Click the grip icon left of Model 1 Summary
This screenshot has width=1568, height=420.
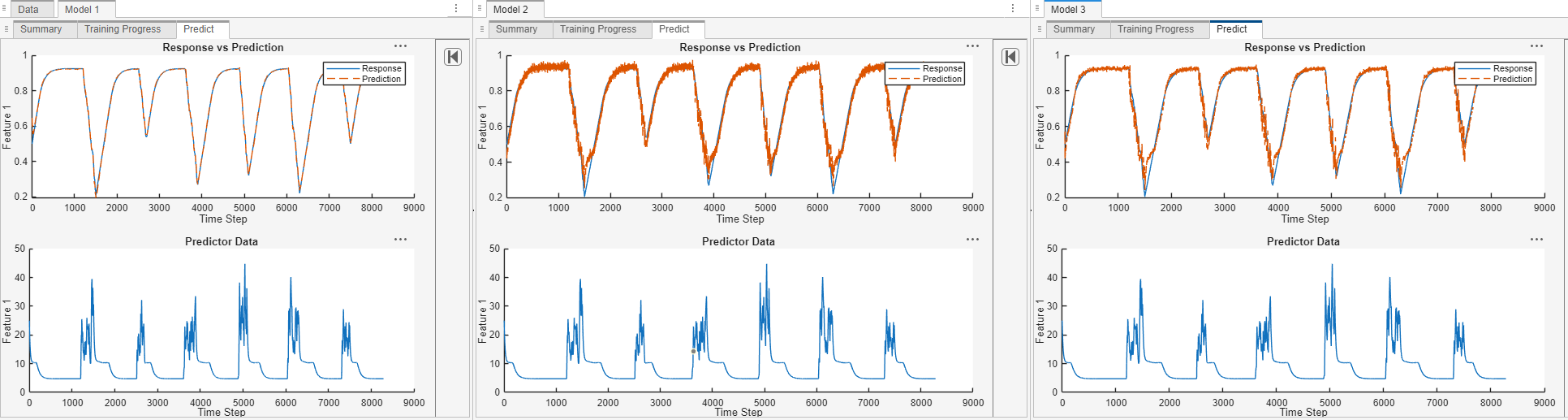click(6, 29)
